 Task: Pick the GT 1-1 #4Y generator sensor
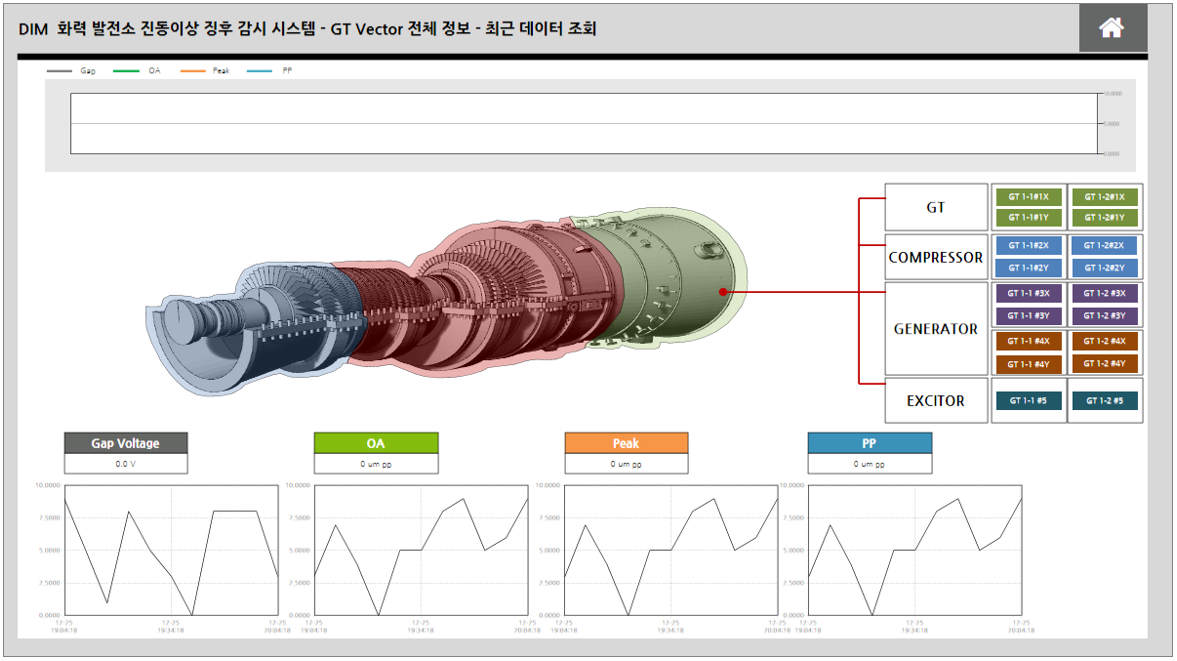coord(1028,364)
